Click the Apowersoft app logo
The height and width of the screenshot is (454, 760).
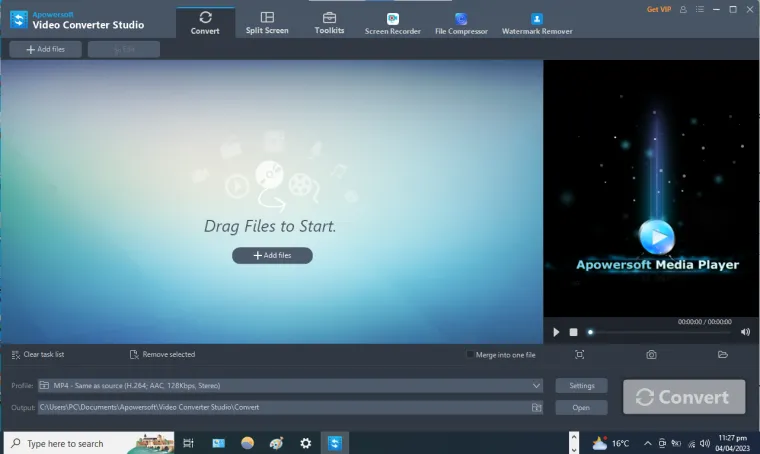[x=18, y=20]
